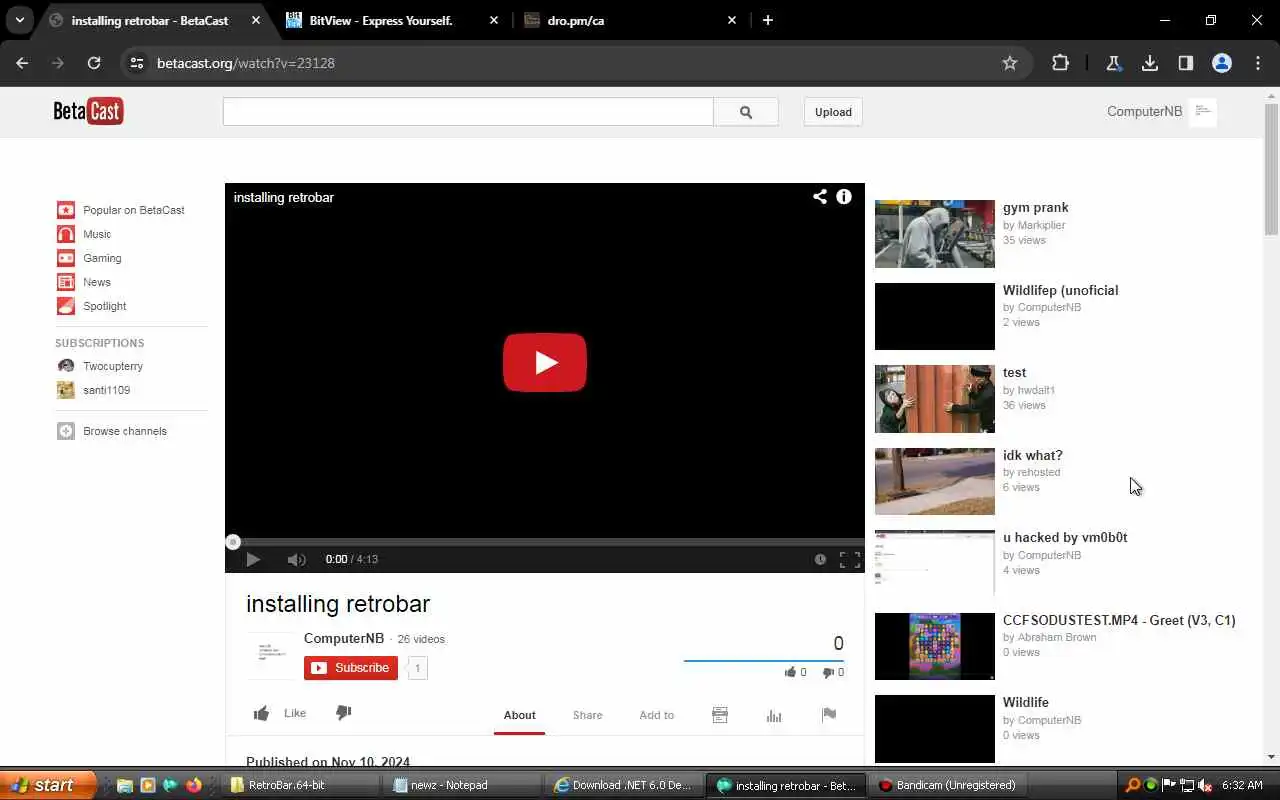The width and height of the screenshot is (1280, 800).
Task: Open the Music category icon
Action: click(x=66, y=234)
